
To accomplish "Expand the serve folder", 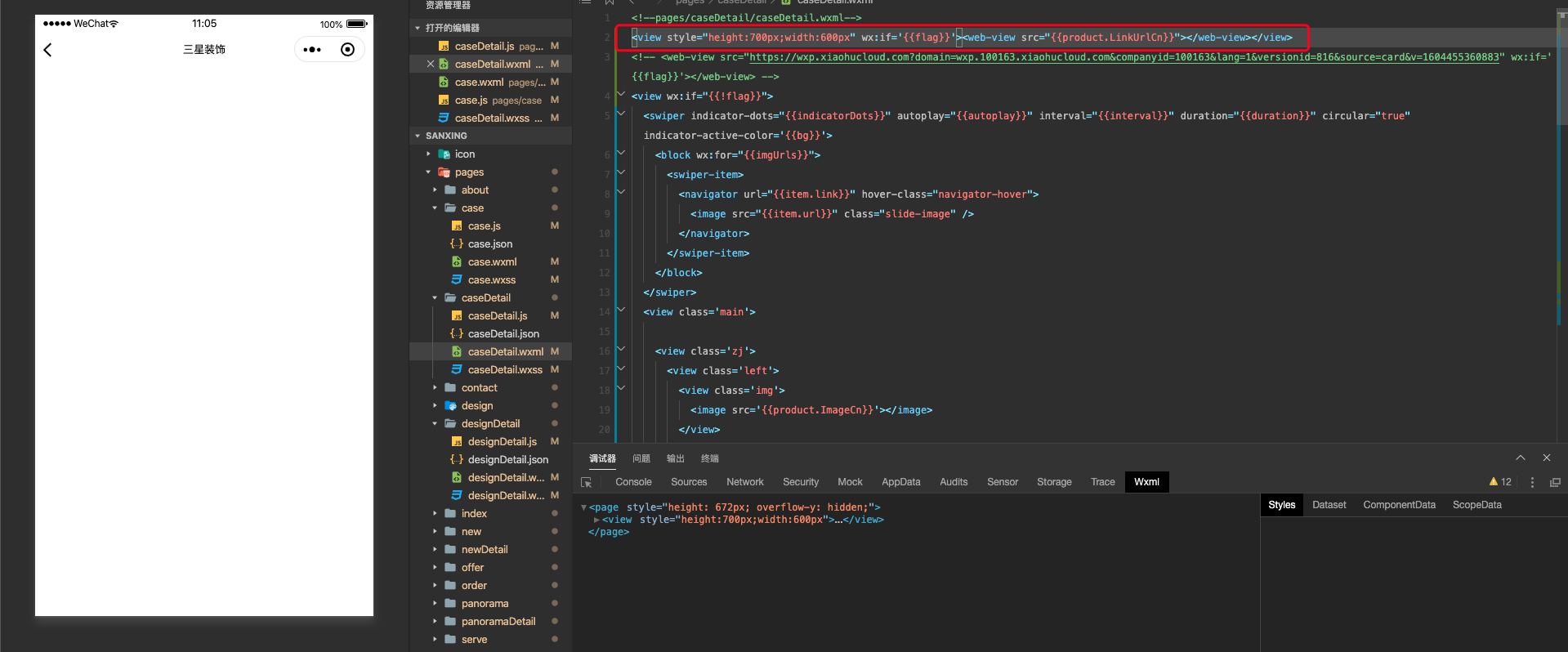I will click(x=435, y=639).
